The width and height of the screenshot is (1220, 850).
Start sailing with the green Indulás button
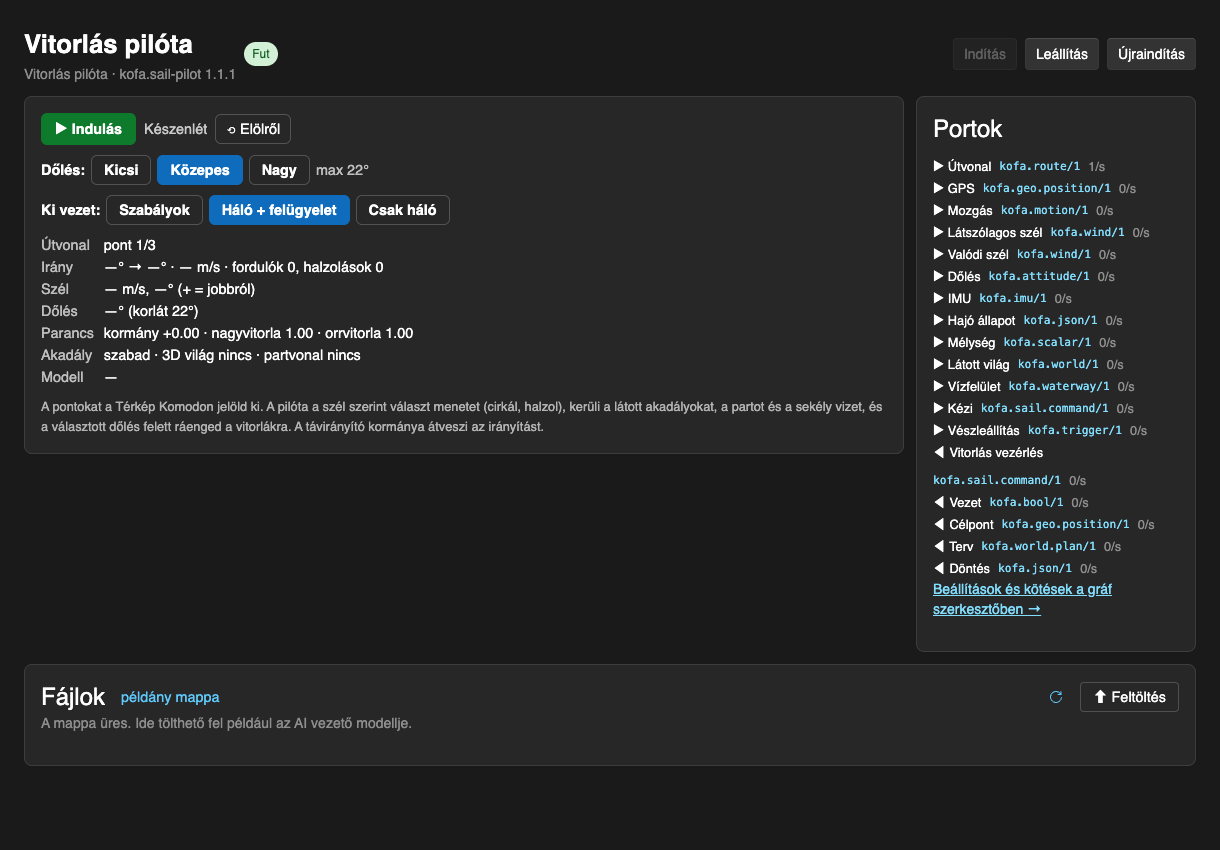[88, 129]
